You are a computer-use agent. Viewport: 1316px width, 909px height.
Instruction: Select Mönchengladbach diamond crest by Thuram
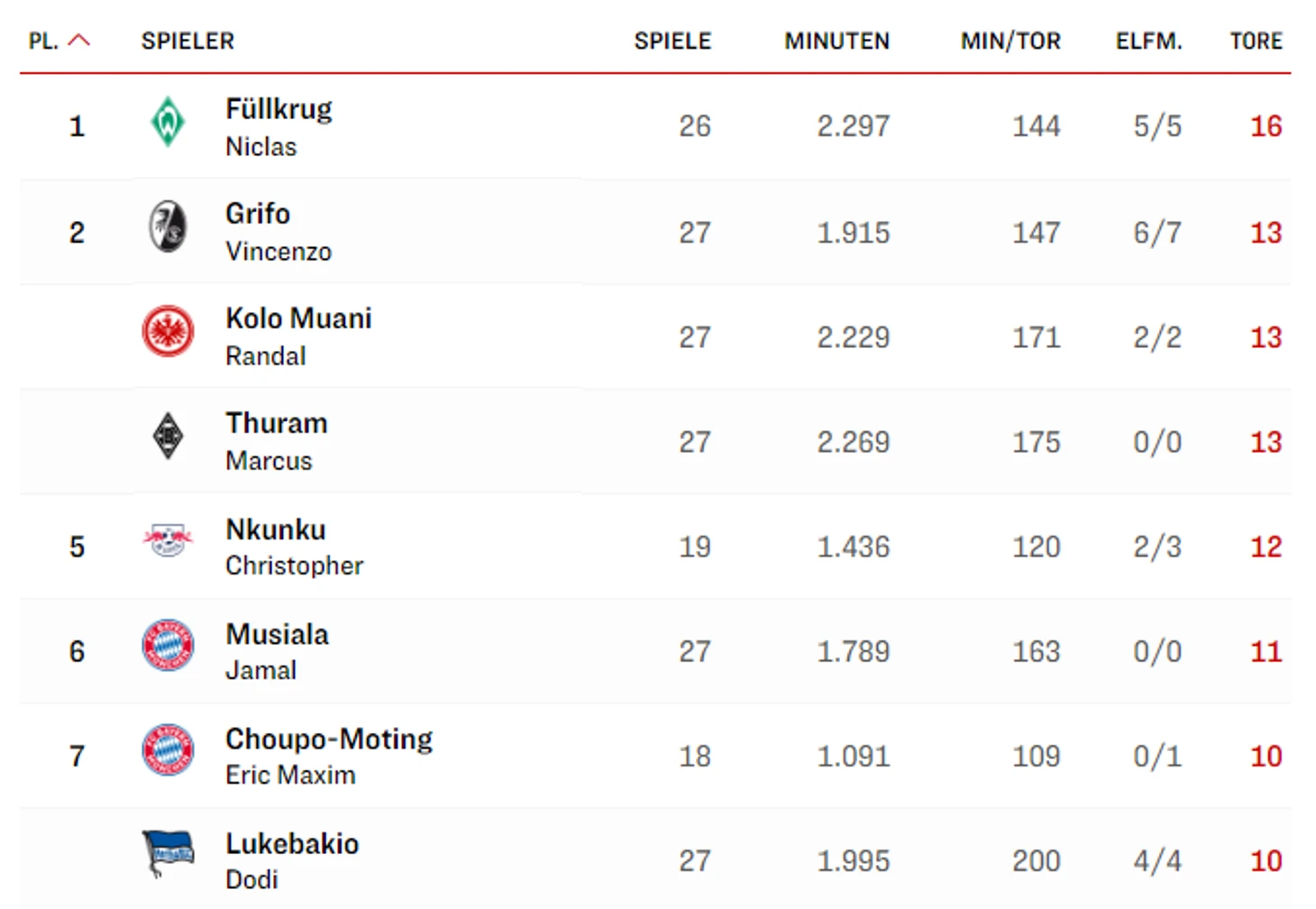(168, 436)
